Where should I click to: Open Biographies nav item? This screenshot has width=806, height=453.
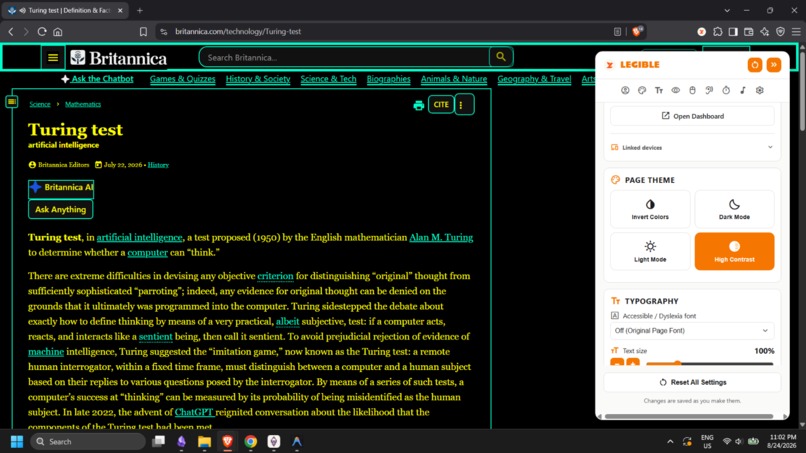(x=389, y=79)
